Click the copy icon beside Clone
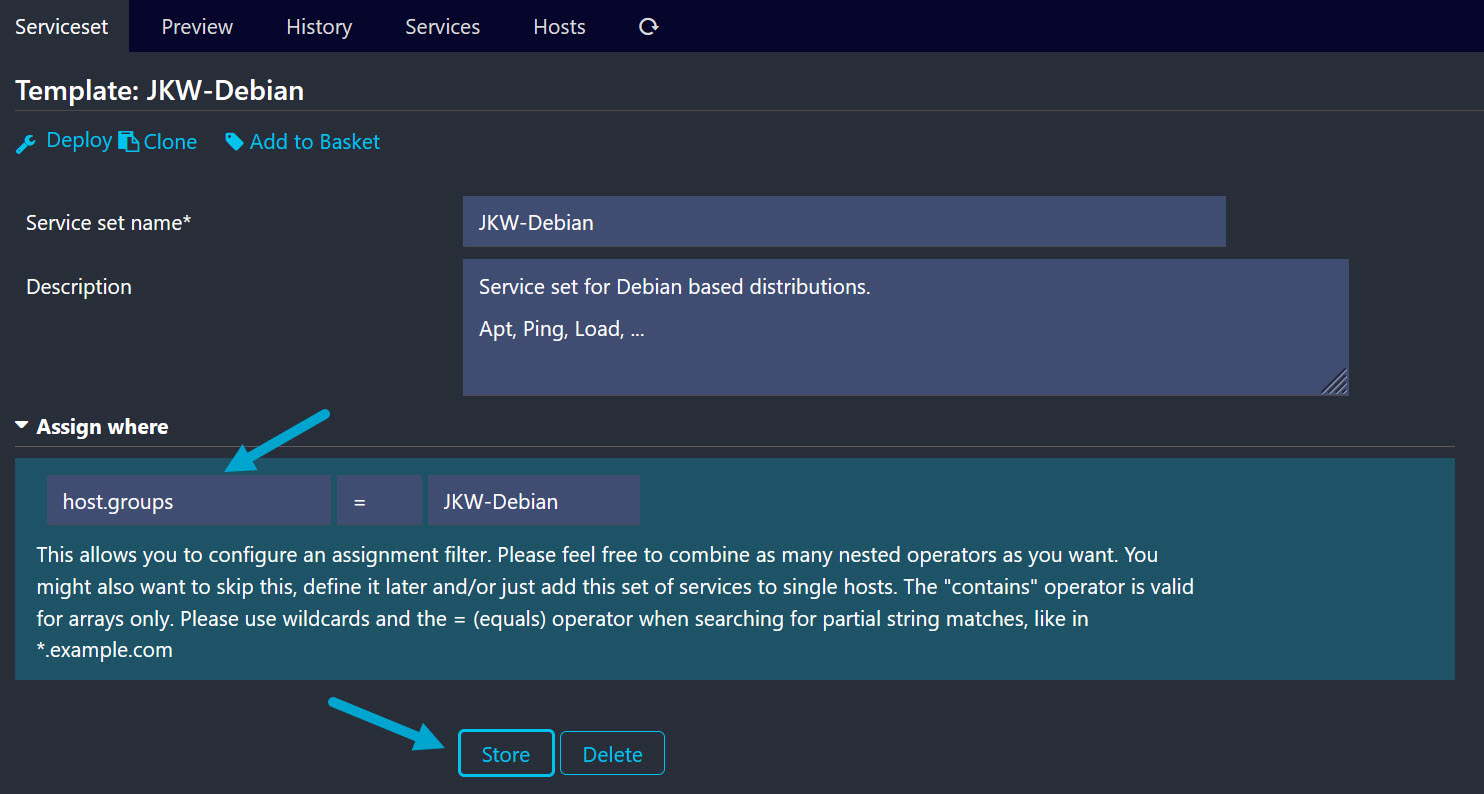This screenshot has width=1484, height=794. coord(128,142)
